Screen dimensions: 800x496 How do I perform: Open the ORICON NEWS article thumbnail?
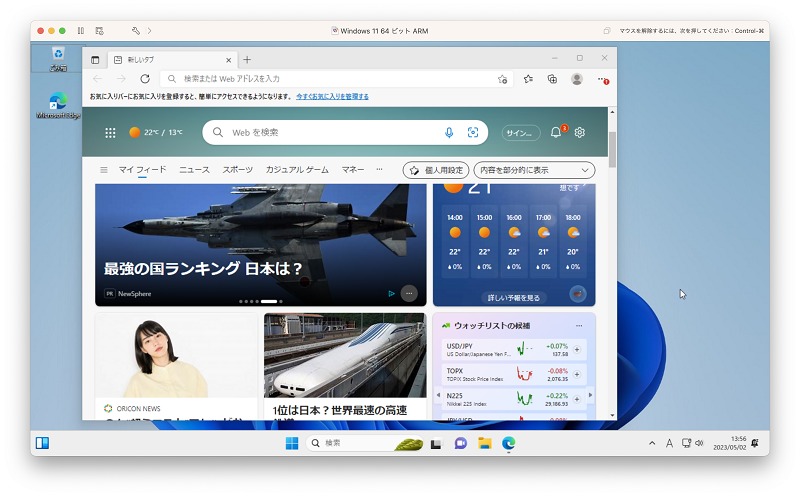click(176, 355)
